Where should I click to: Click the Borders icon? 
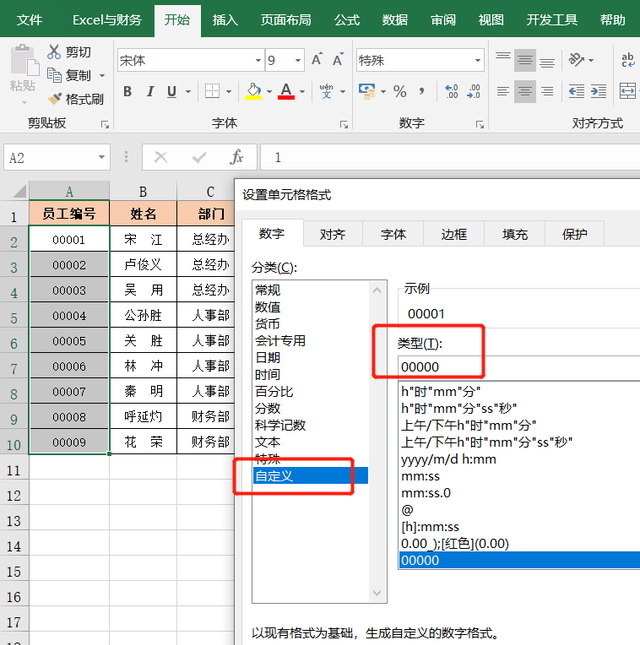click(213, 91)
